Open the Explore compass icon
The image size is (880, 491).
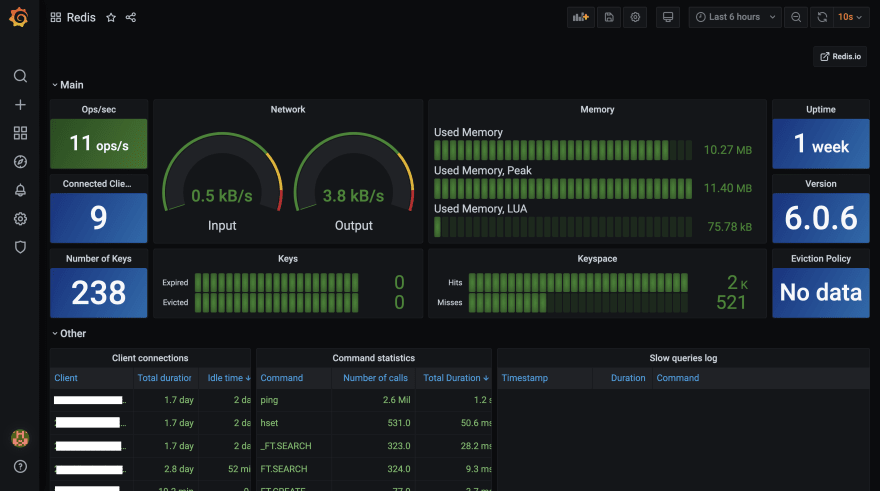(x=20, y=162)
